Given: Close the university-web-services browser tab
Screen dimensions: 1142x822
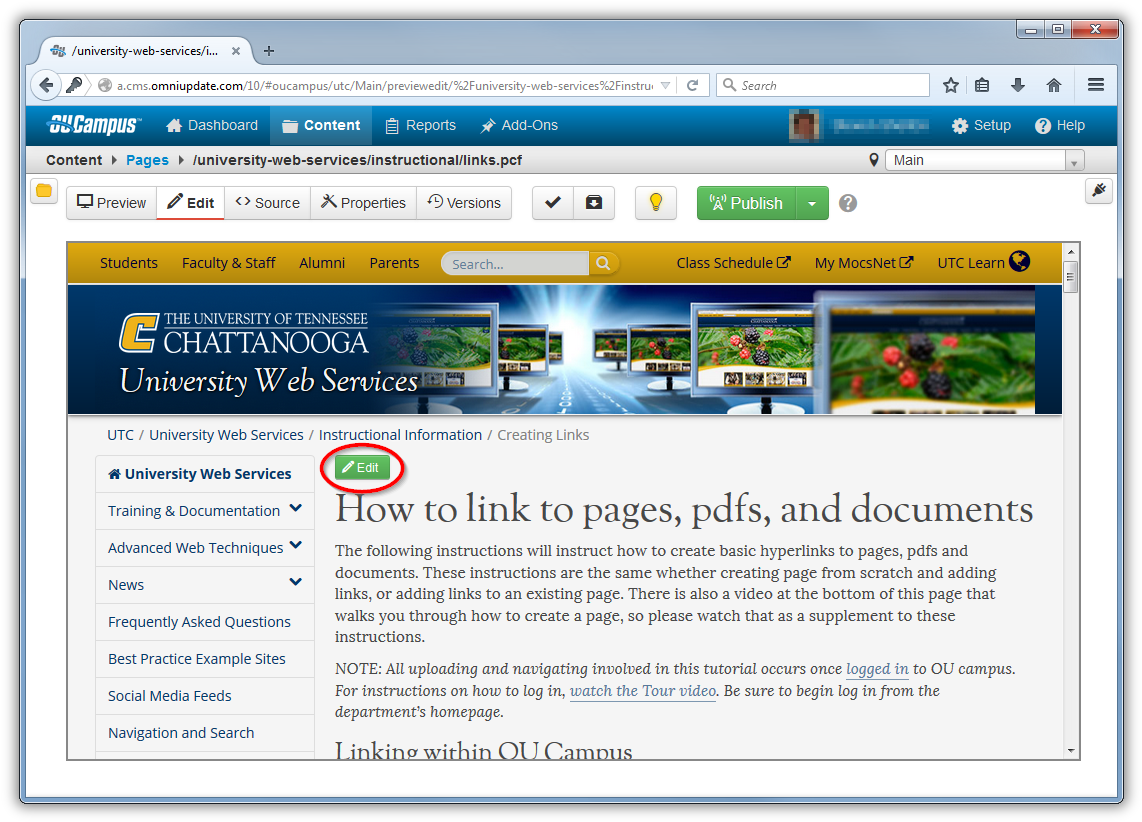Looking at the screenshot, I should tap(236, 51).
